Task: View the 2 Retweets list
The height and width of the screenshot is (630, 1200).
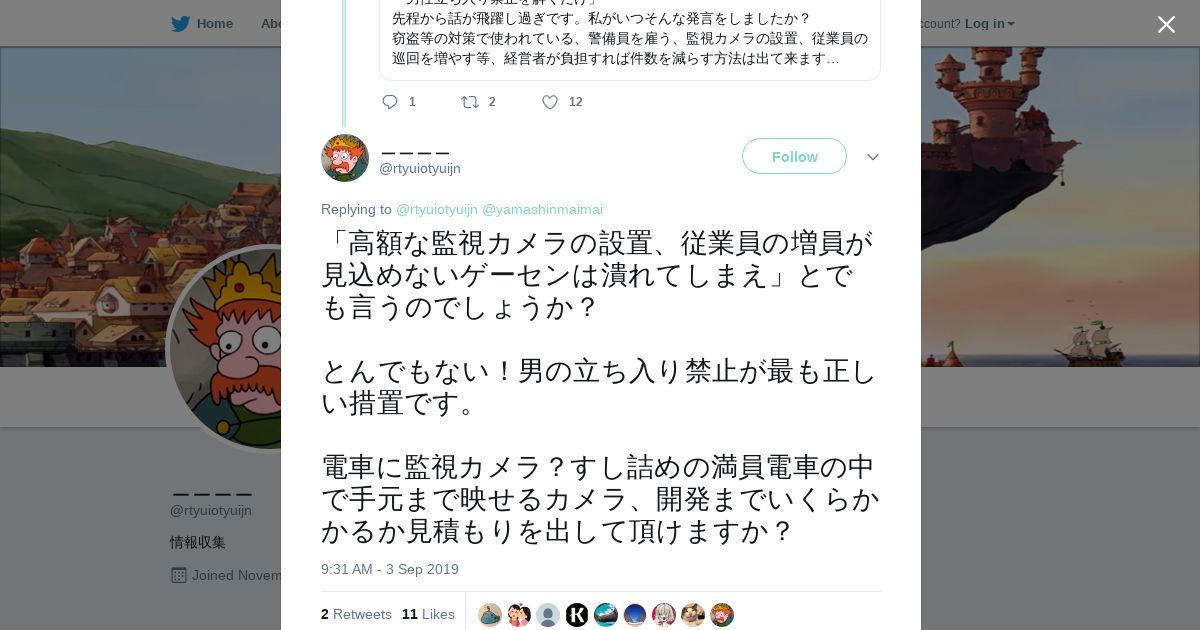Action: [x=356, y=614]
